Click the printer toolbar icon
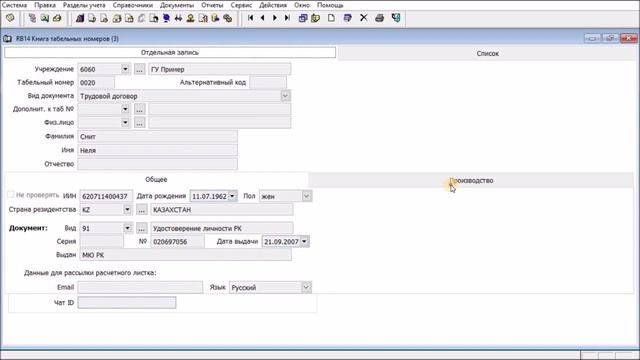Viewport: 640px width, 360px height. pyautogui.click(x=379, y=18)
